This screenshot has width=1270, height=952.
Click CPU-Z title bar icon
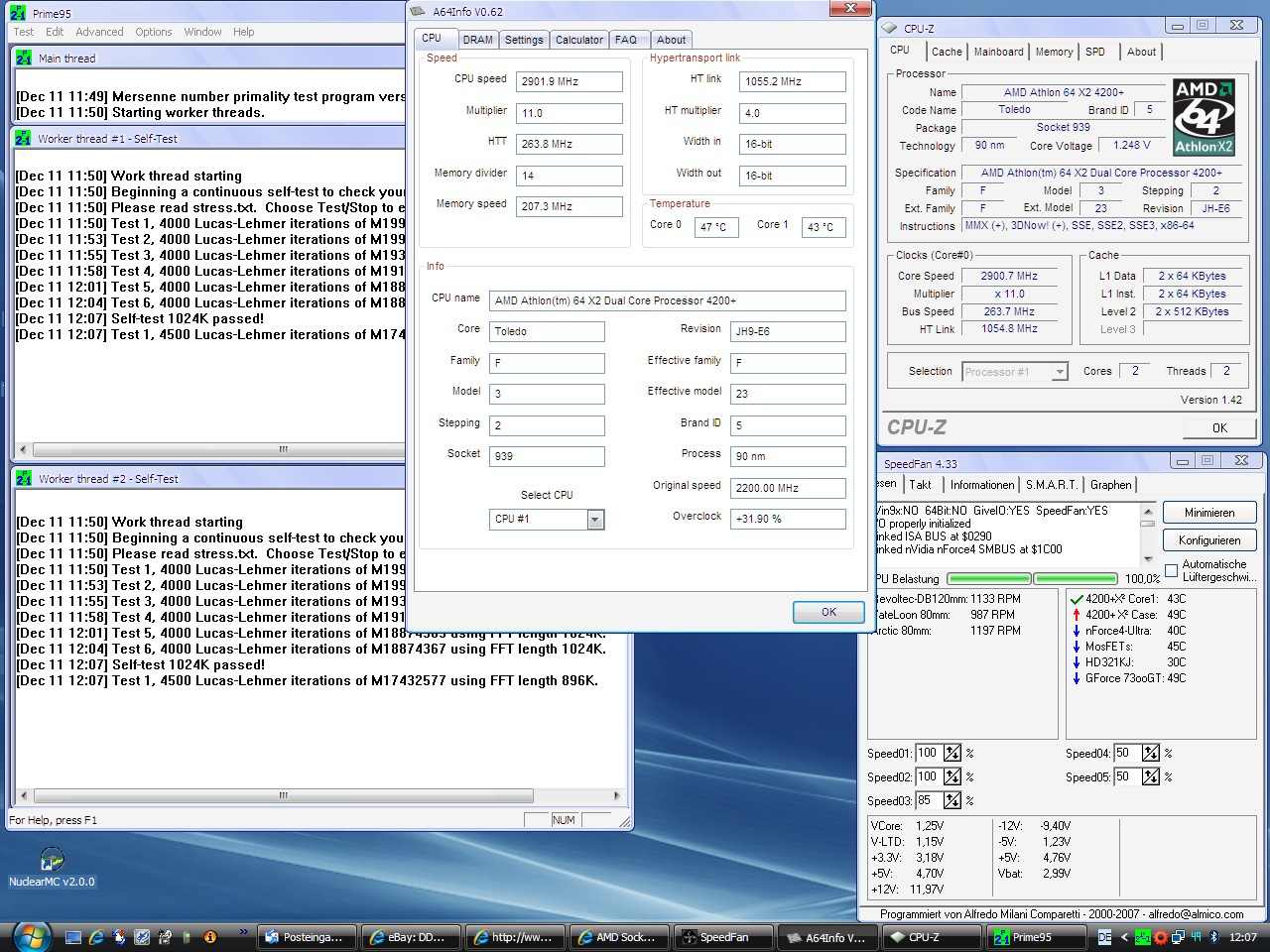(890, 28)
